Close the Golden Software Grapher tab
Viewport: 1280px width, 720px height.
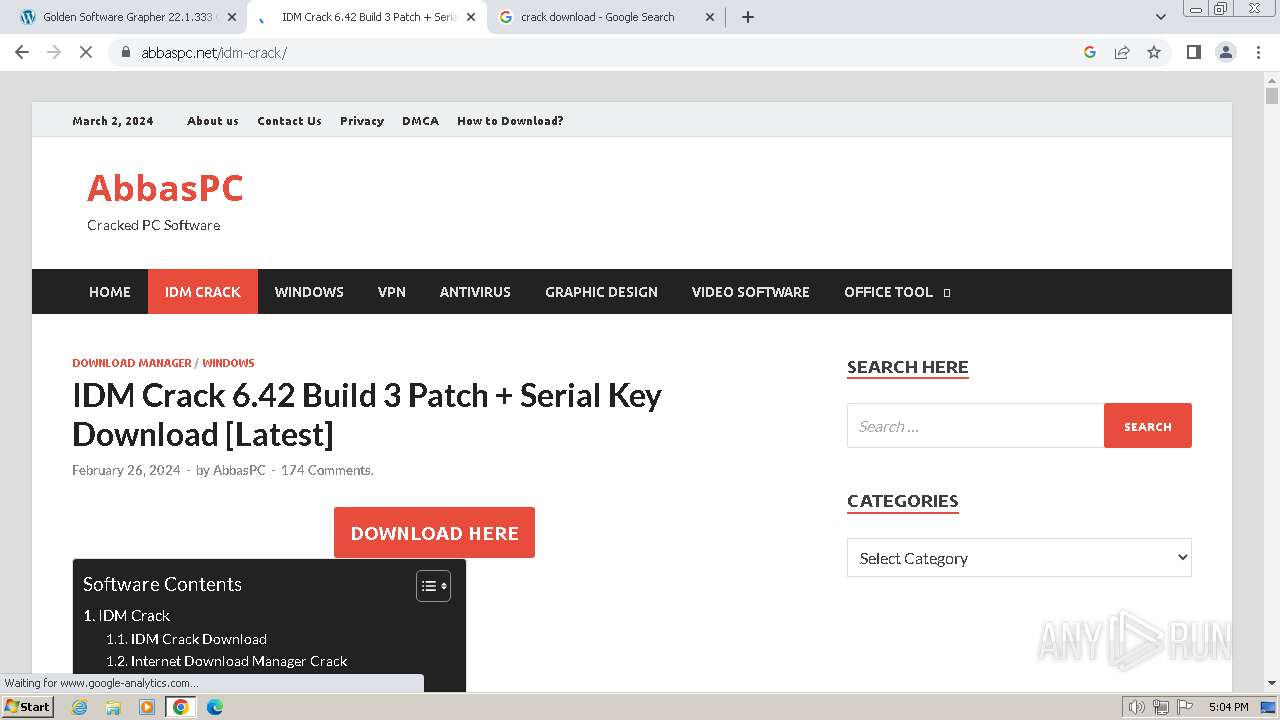point(232,17)
